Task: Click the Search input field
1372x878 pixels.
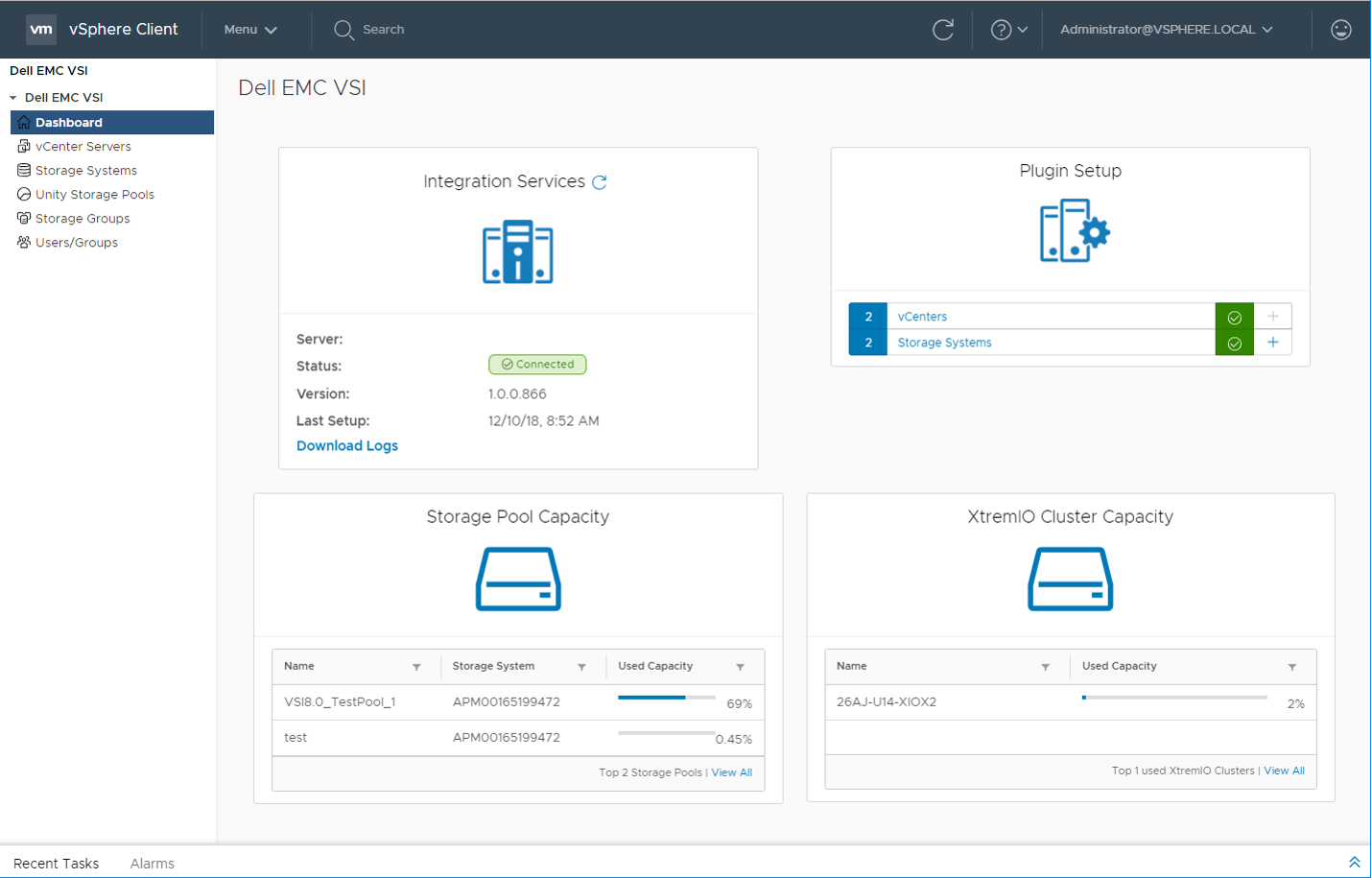Action: [x=384, y=30]
